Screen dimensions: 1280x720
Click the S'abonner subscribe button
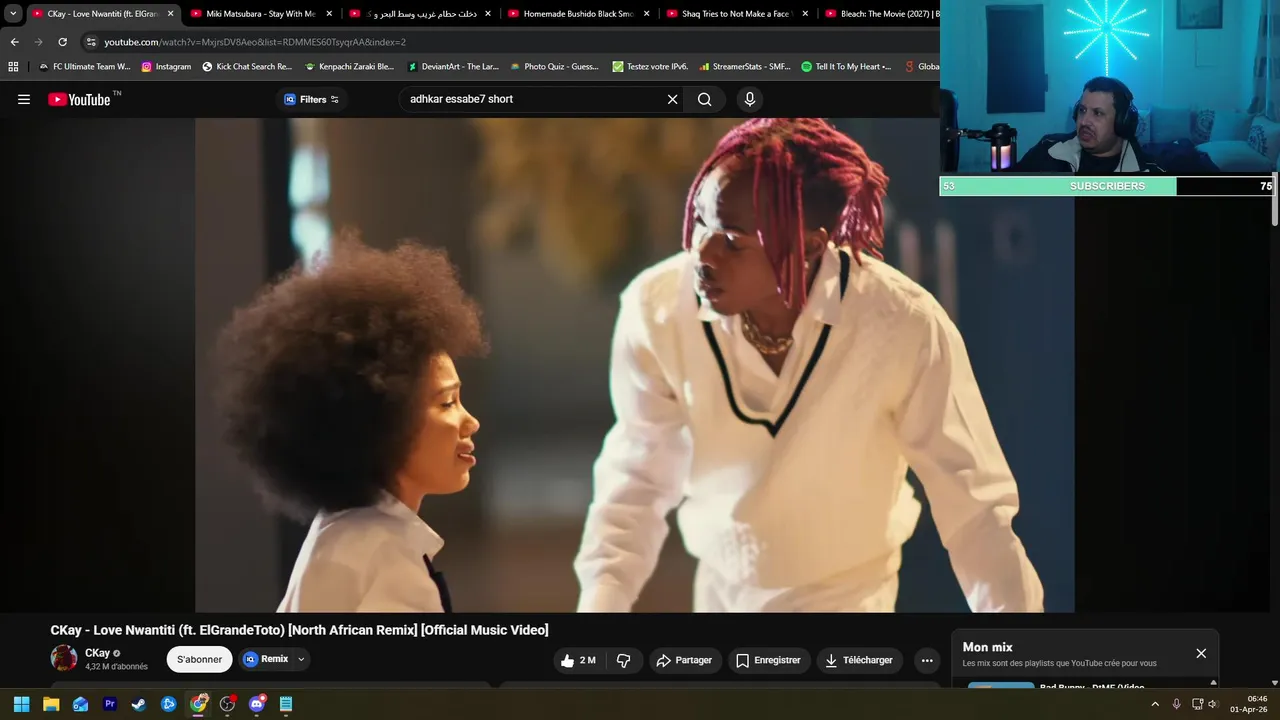click(x=199, y=659)
